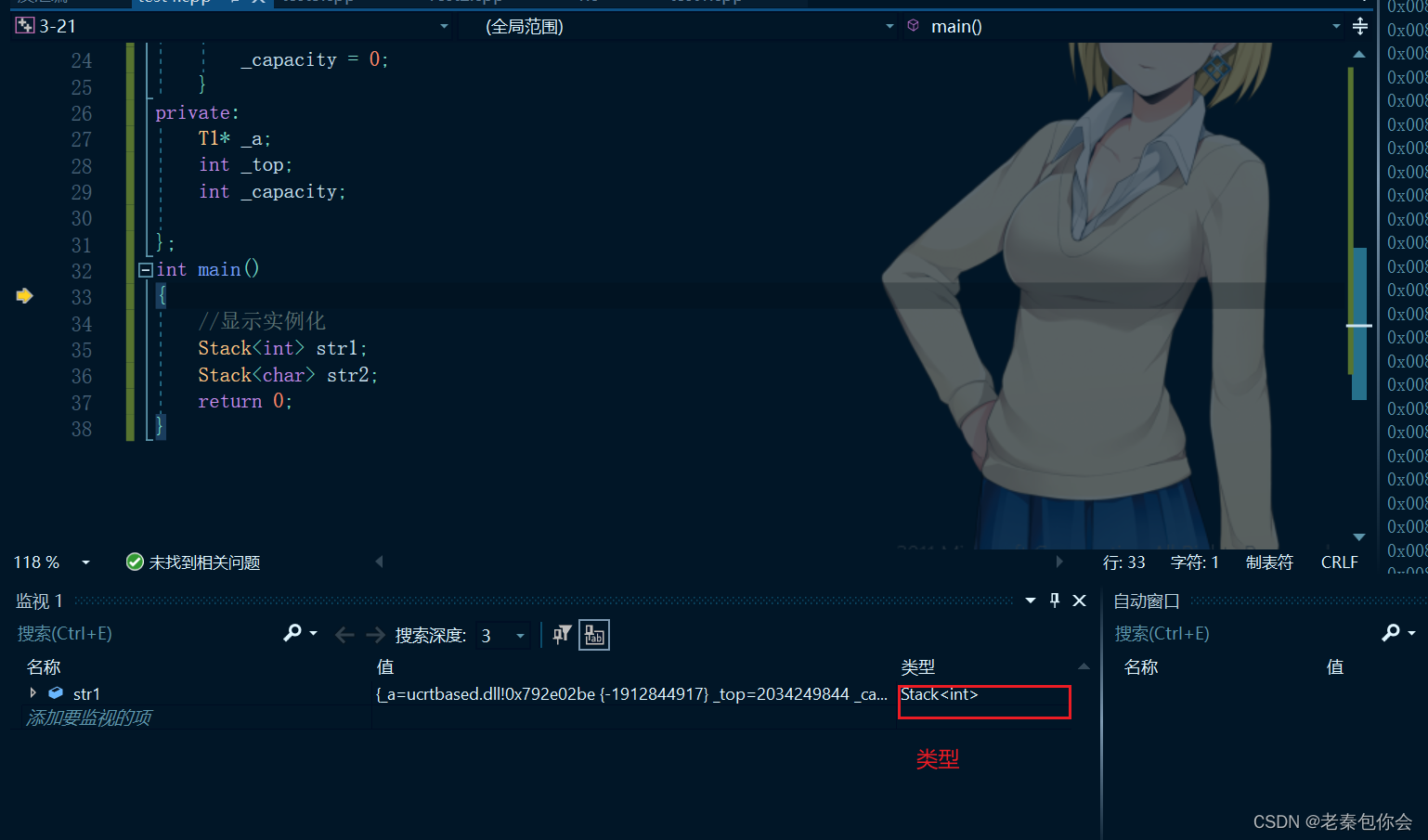This screenshot has height=840, width=1428.
Task: Click the str1 value cell
Action: click(x=631, y=694)
